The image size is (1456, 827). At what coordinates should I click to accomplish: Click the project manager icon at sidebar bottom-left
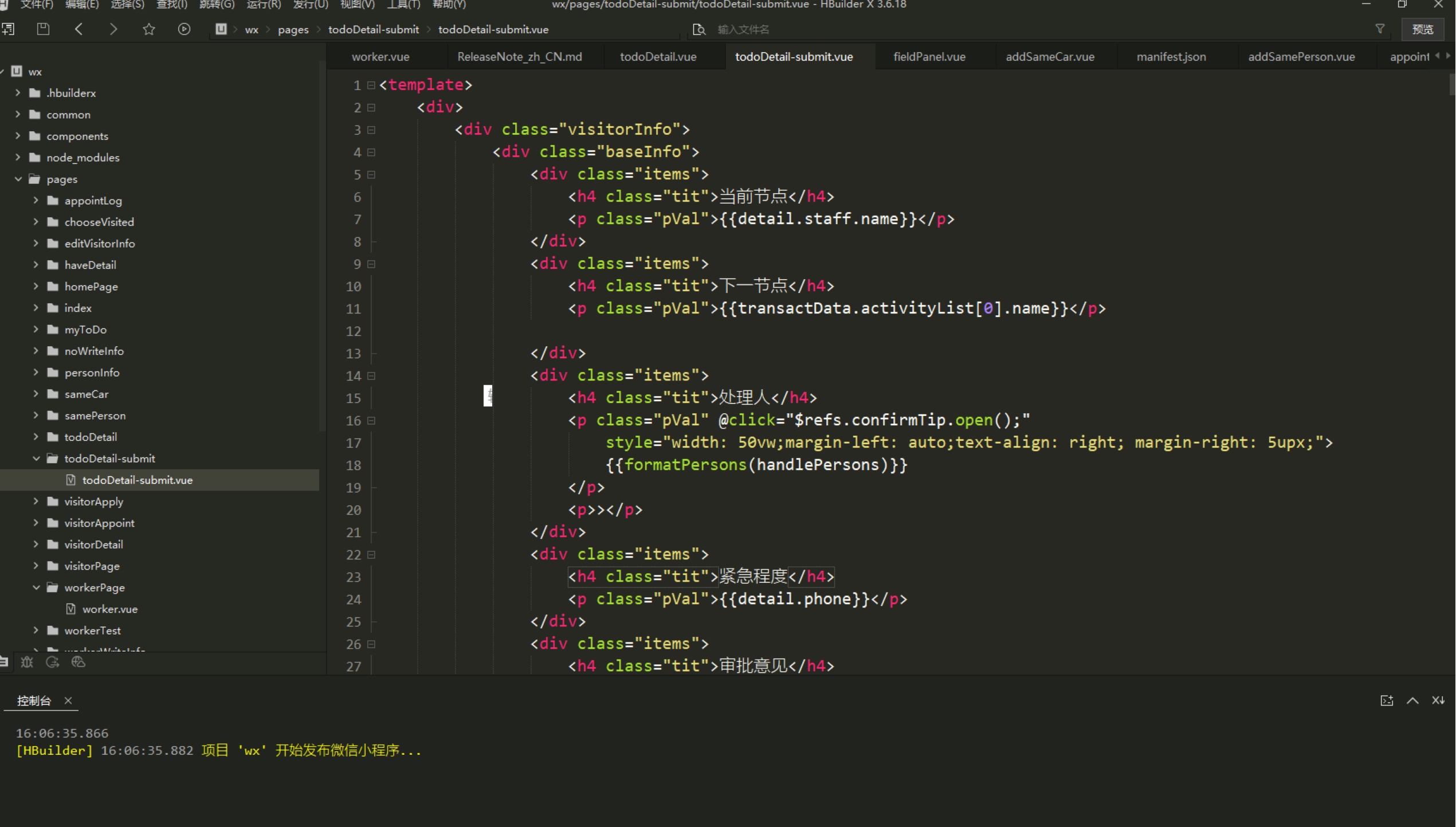(4, 663)
